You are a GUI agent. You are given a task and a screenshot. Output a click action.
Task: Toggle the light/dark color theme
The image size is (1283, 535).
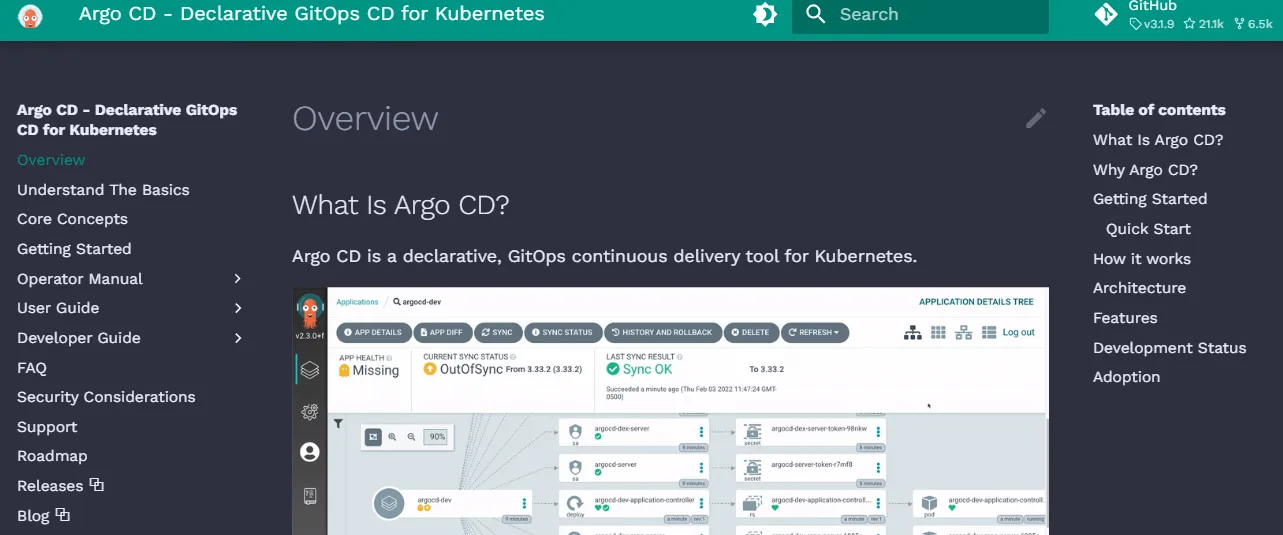pyautogui.click(x=764, y=14)
